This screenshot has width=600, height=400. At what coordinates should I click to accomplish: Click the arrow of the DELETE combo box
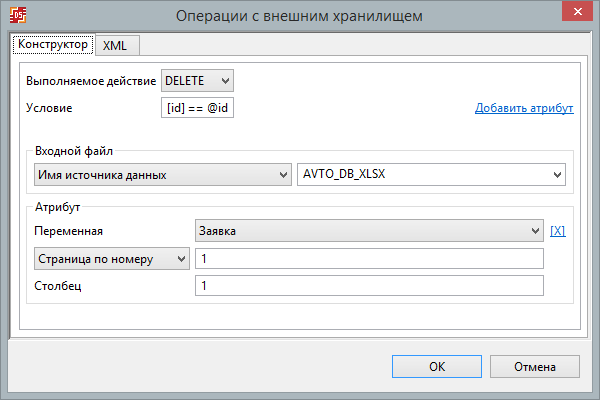pos(225,81)
